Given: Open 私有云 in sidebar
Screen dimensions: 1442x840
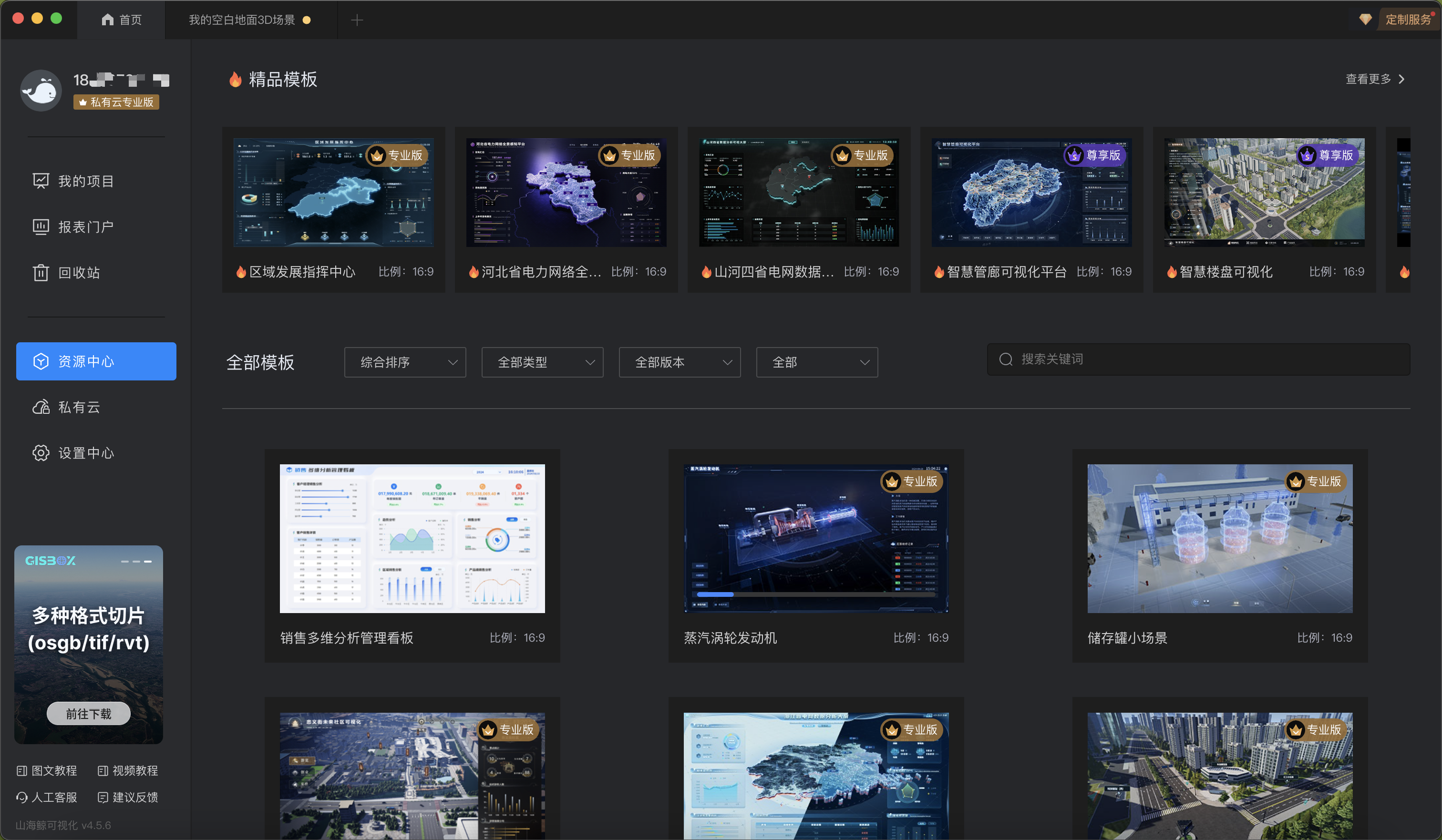Looking at the screenshot, I should (96, 407).
